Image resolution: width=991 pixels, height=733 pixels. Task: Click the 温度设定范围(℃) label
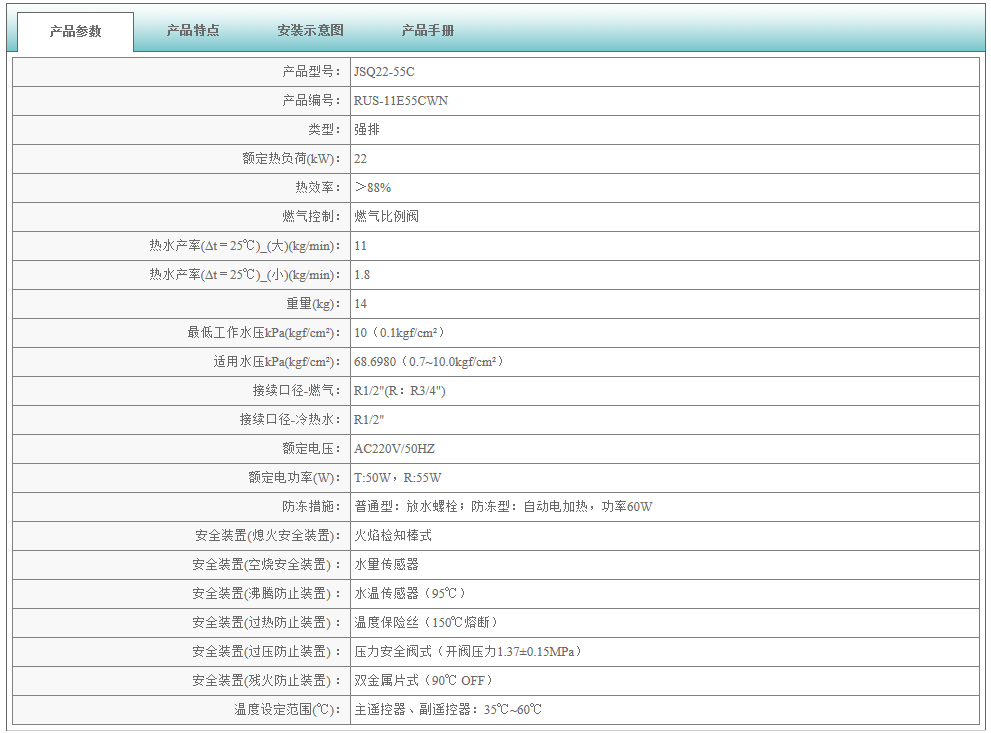[x=288, y=710]
